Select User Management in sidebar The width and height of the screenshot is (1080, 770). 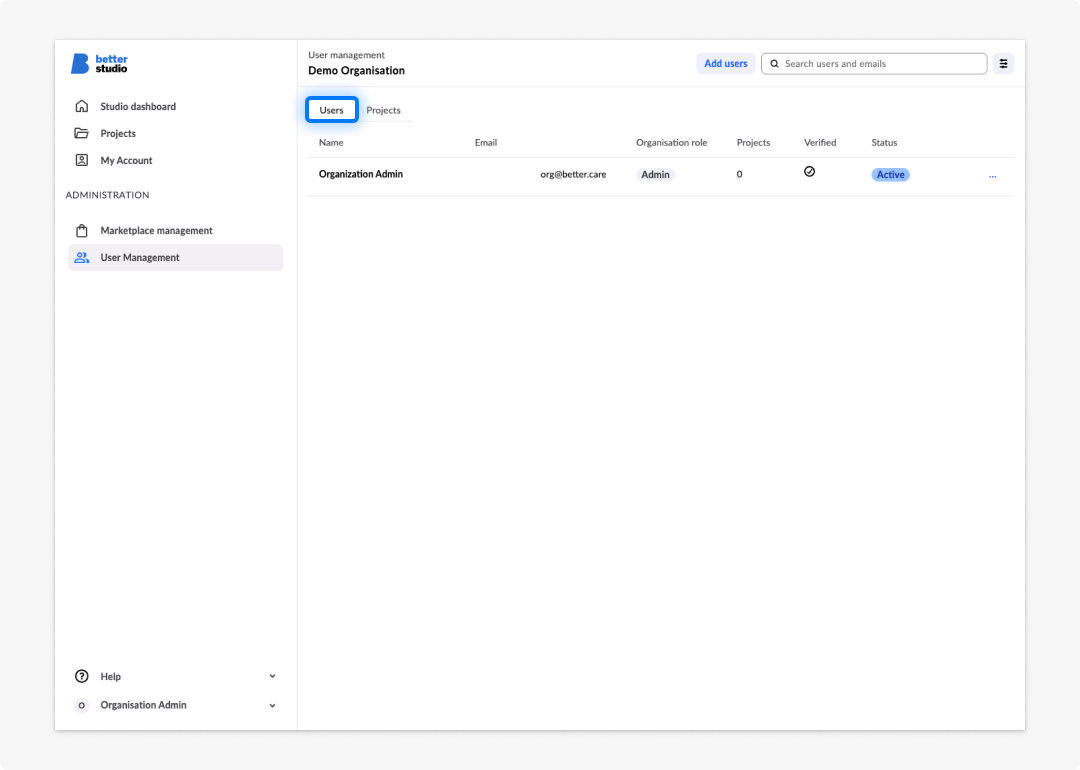pyautogui.click(x=176, y=258)
